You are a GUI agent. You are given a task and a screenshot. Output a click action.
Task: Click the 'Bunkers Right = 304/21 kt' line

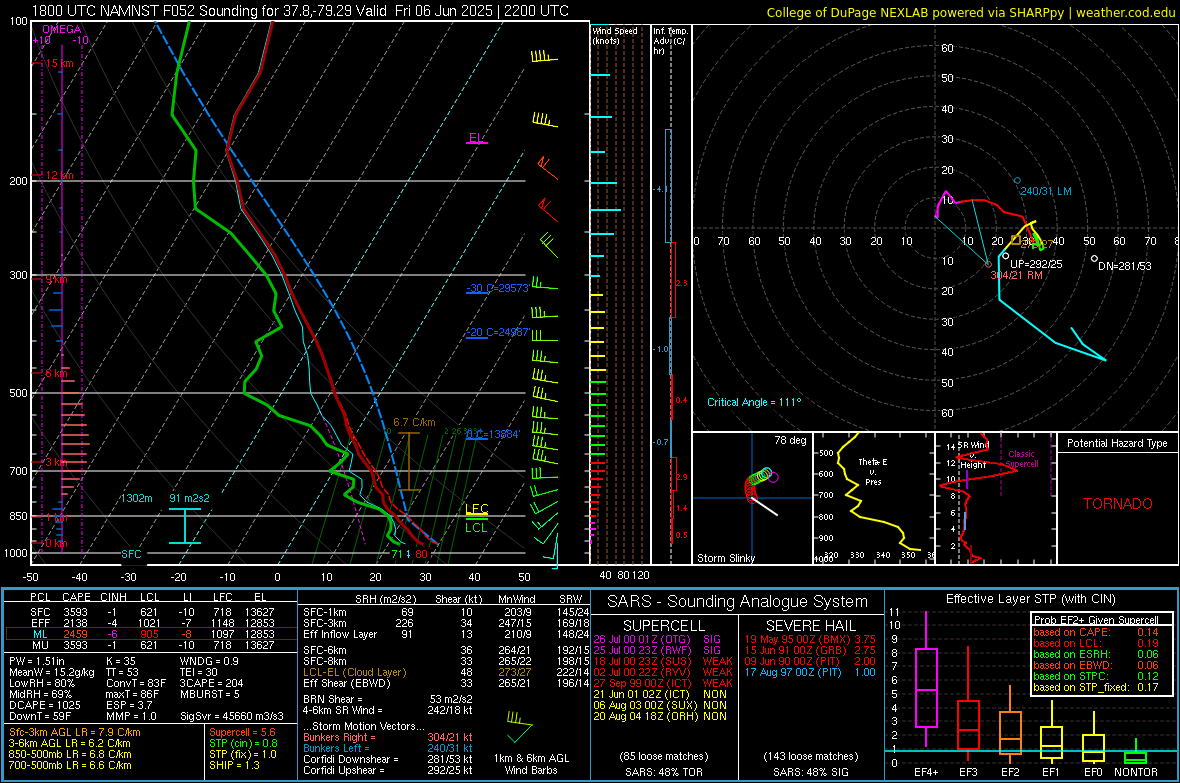(388, 738)
